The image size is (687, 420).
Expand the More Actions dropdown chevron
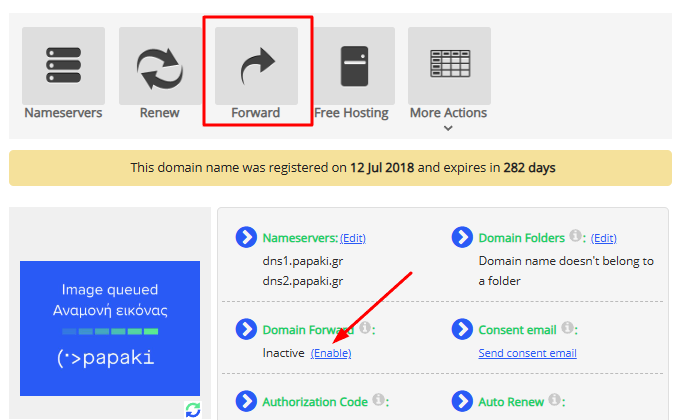(x=448, y=128)
